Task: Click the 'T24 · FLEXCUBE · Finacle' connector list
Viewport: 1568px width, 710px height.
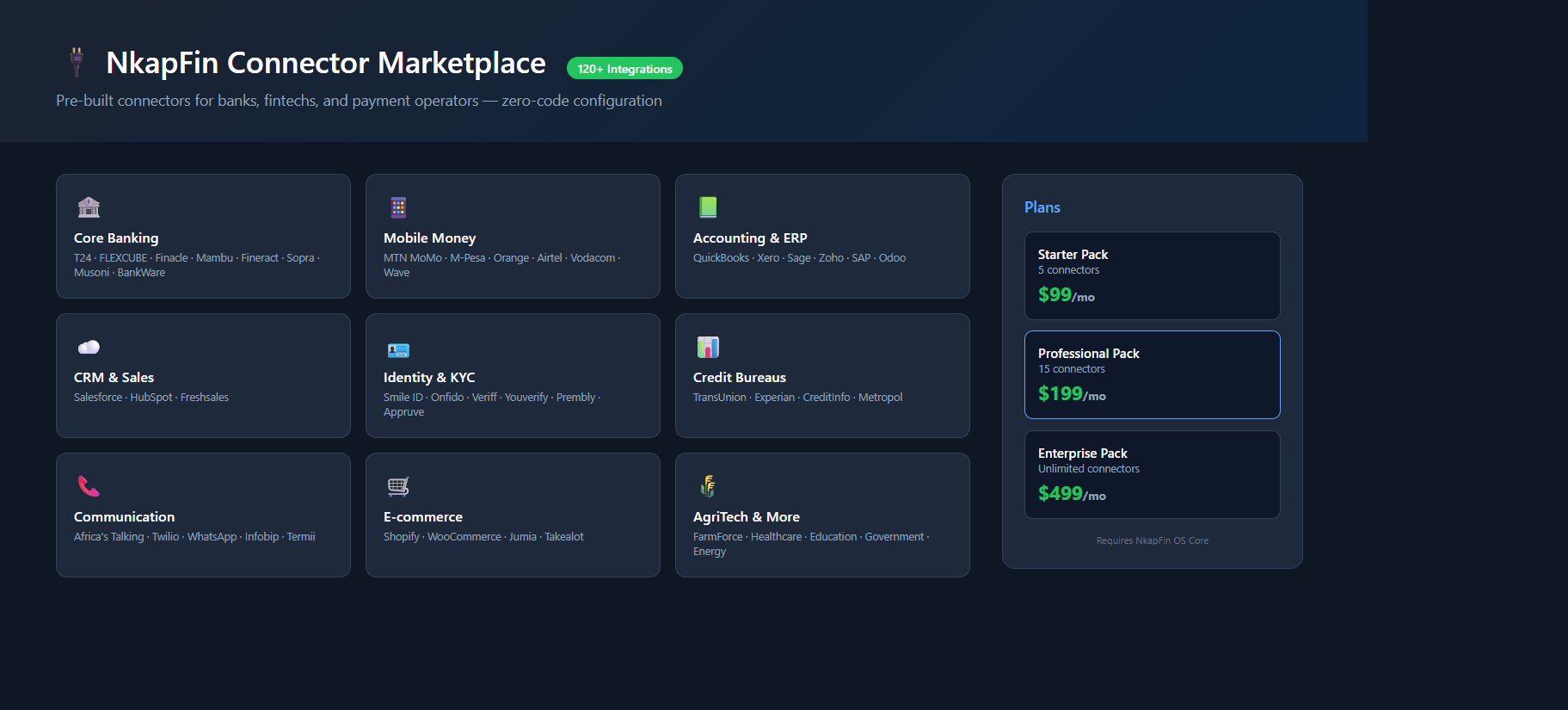Action: coord(197,265)
